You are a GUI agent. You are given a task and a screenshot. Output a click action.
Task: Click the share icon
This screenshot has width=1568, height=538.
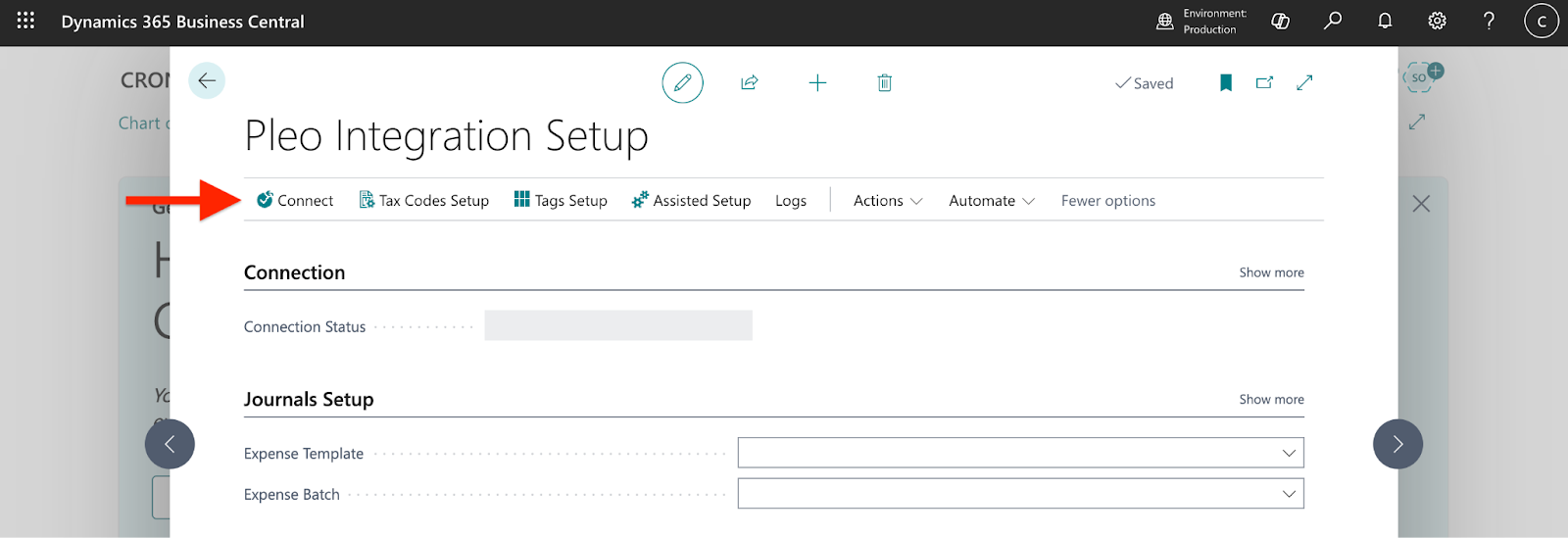point(750,83)
